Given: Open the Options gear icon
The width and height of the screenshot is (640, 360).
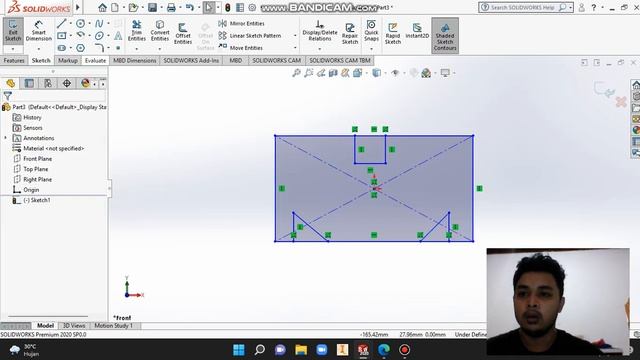Looking at the screenshot, I should (253, 7).
